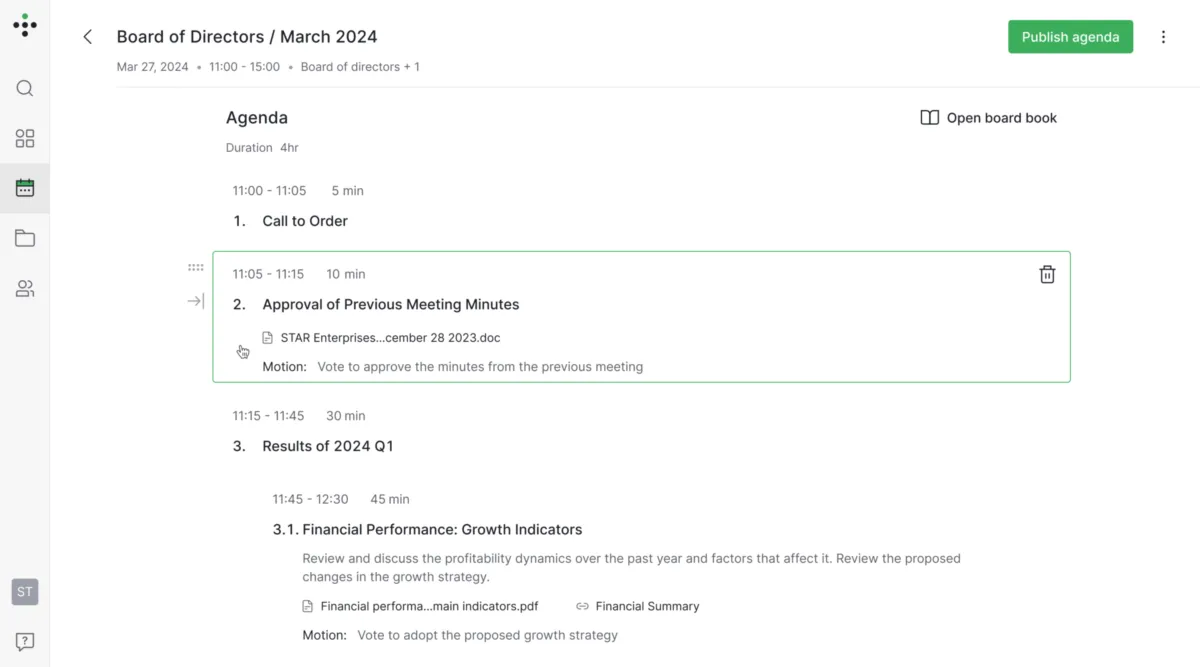Select the Call to Order agenda item
The image size is (1200, 667).
305,221
